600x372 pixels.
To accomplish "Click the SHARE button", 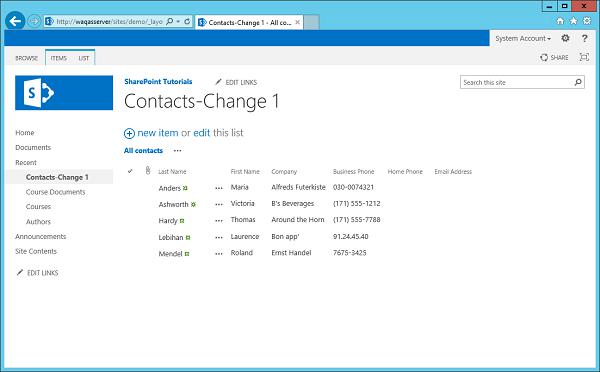I will [x=554, y=57].
